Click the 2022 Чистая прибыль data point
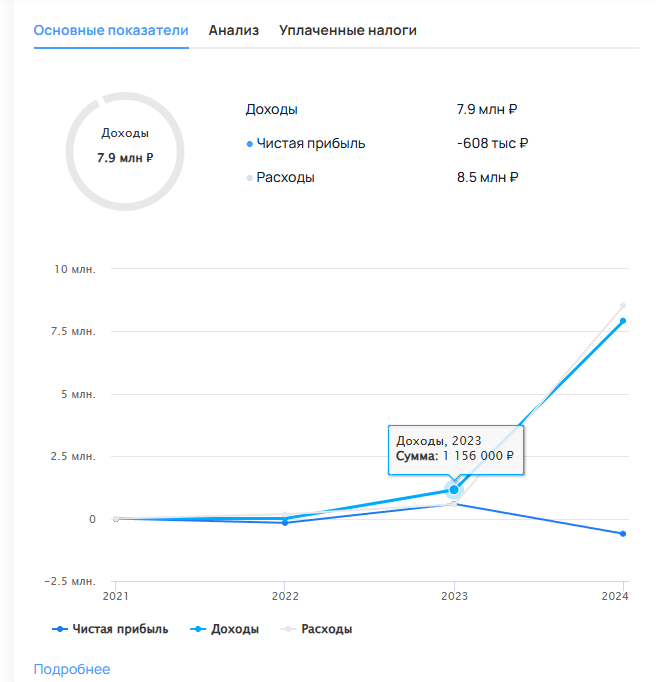656x682 pixels. (x=285, y=522)
